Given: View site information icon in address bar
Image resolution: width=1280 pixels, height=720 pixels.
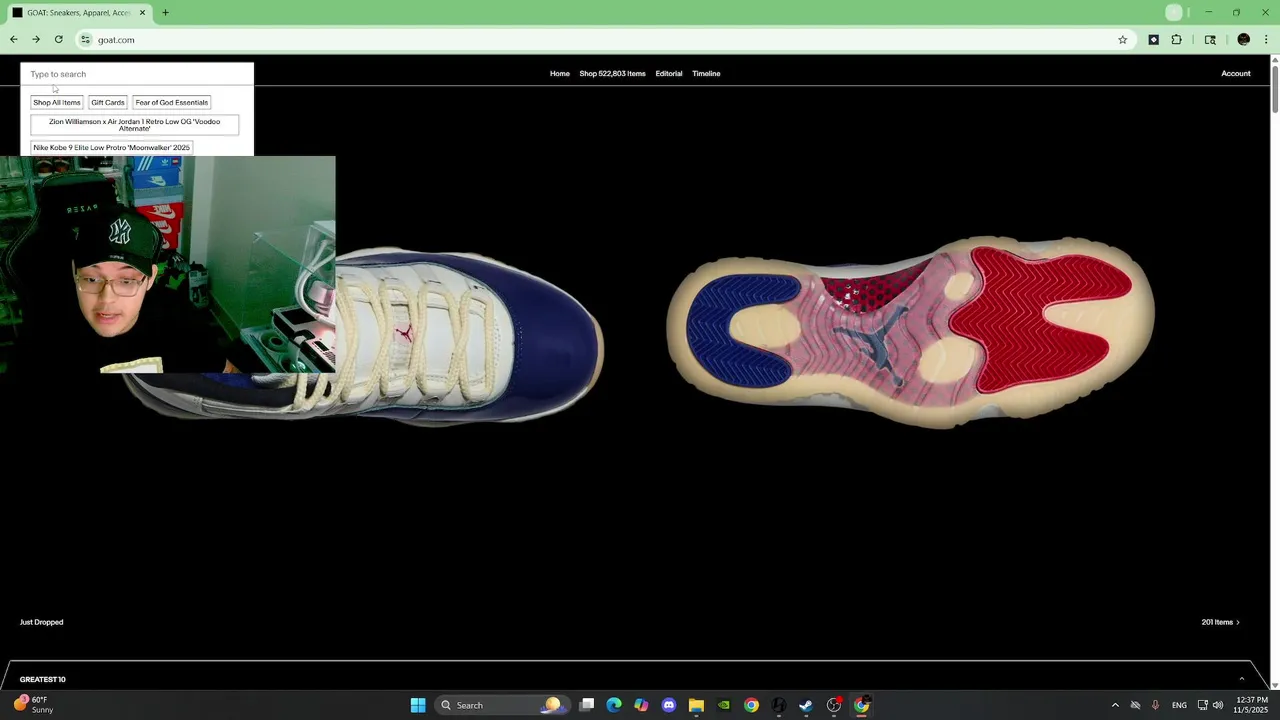Looking at the screenshot, I should coord(86,40).
